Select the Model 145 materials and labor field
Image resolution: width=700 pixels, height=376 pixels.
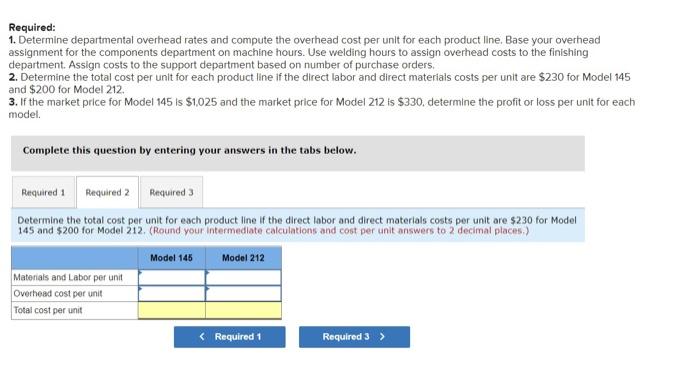pyautogui.click(x=172, y=277)
